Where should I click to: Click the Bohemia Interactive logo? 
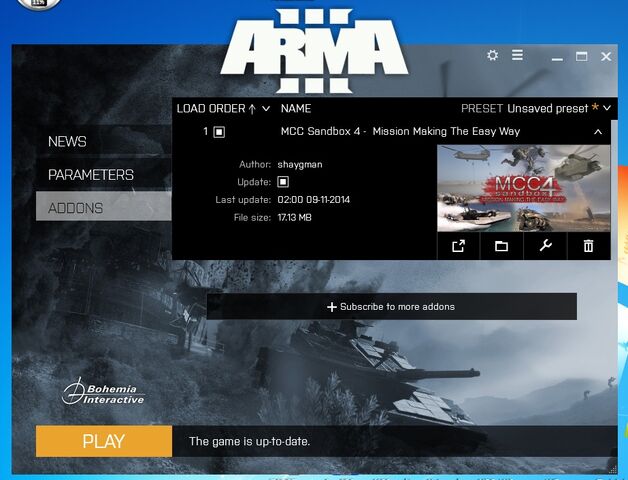[103, 392]
